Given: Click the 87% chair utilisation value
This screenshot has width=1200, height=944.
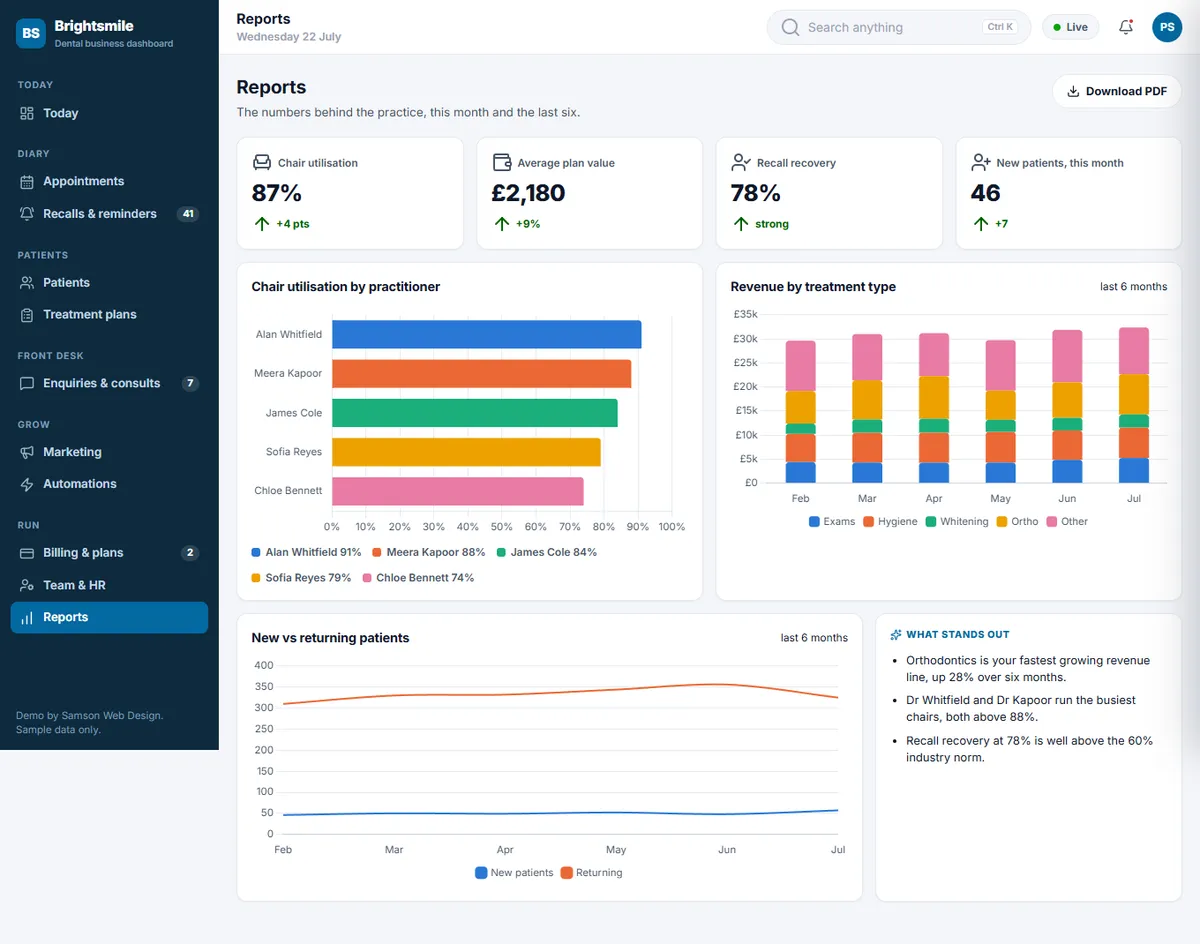Looking at the screenshot, I should pos(277,193).
